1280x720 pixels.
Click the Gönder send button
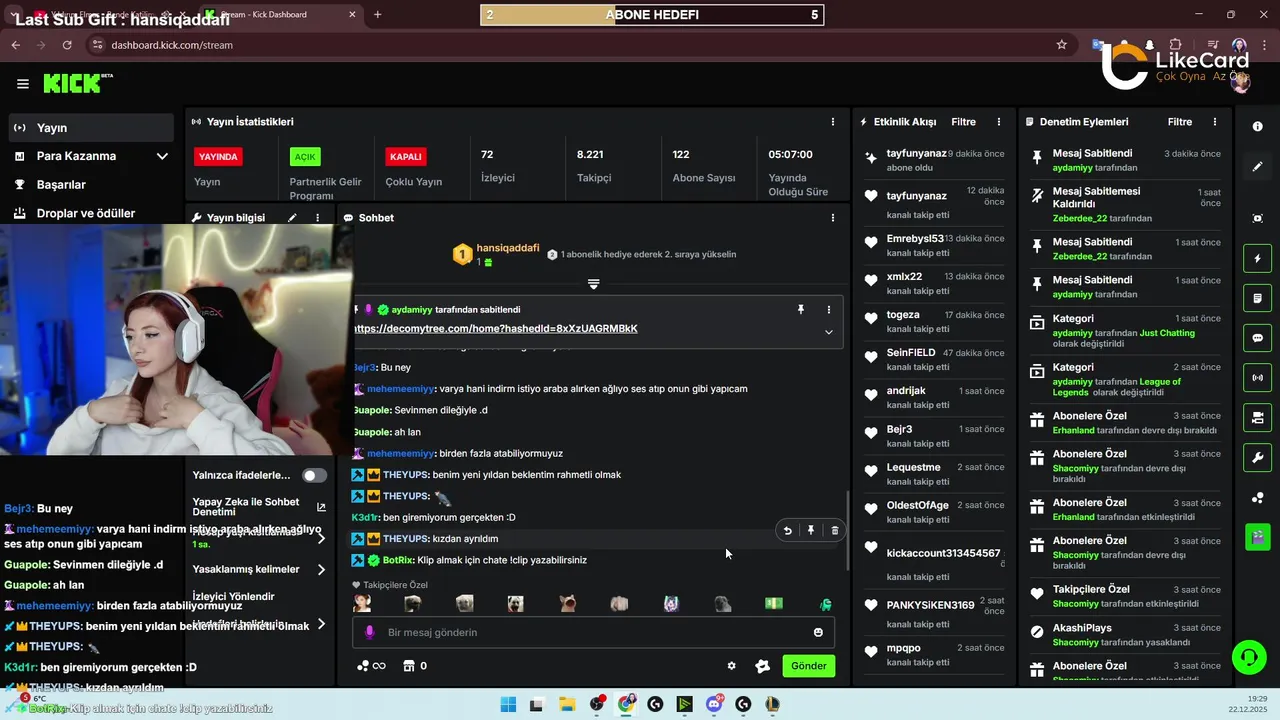pos(808,666)
